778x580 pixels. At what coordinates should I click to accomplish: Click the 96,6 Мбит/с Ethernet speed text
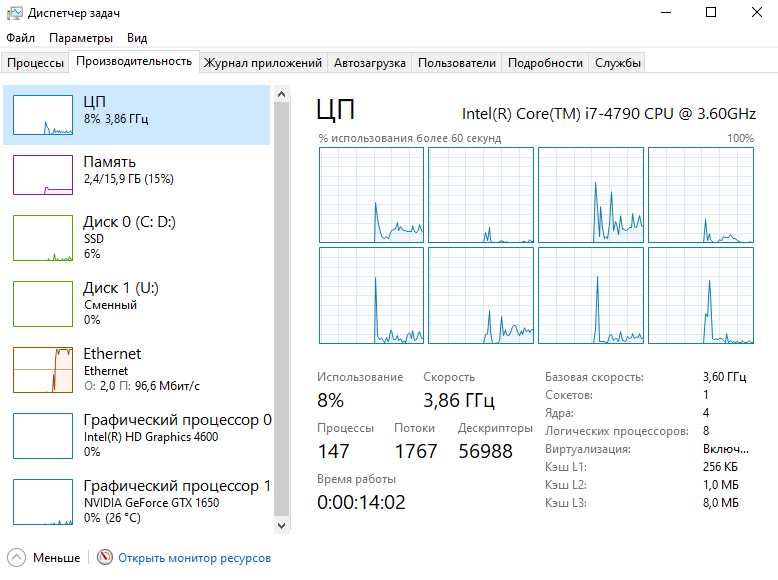coord(167,386)
